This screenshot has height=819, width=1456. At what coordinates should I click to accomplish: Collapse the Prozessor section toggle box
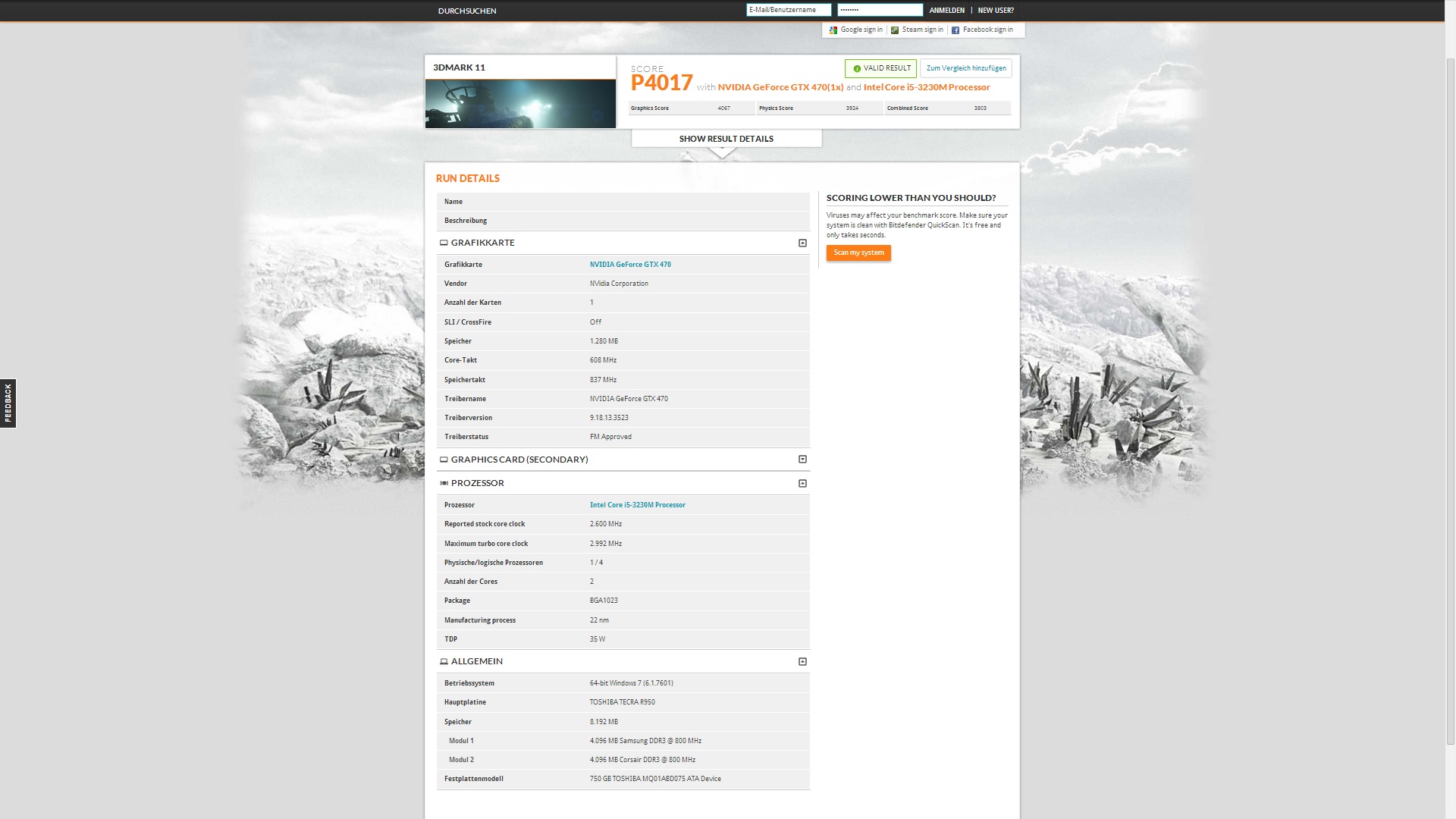[x=802, y=483]
